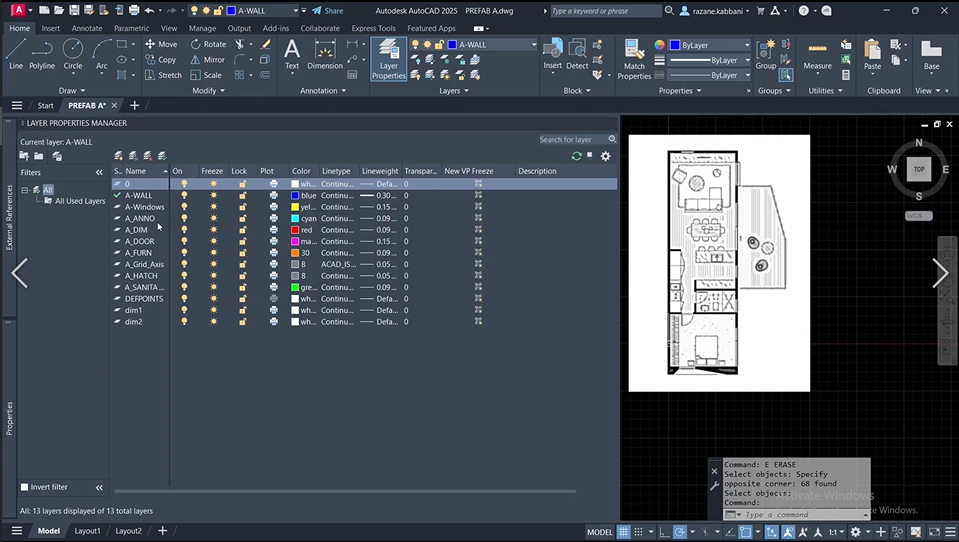Image resolution: width=959 pixels, height=542 pixels.
Task: Open the Measure utility tool
Action: pyautogui.click(x=817, y=54)
